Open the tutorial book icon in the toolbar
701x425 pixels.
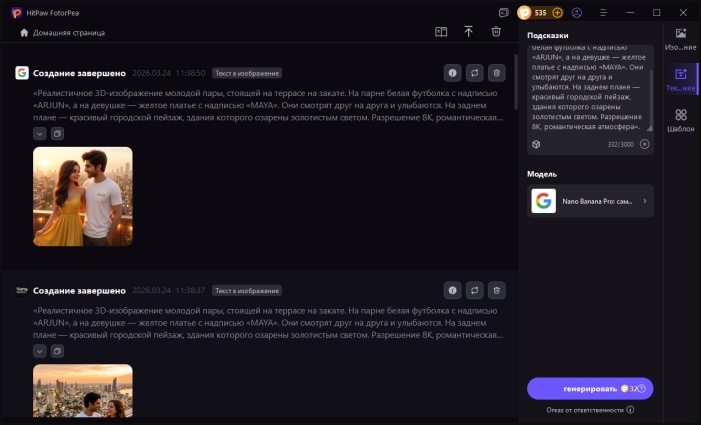pos(441,32)
